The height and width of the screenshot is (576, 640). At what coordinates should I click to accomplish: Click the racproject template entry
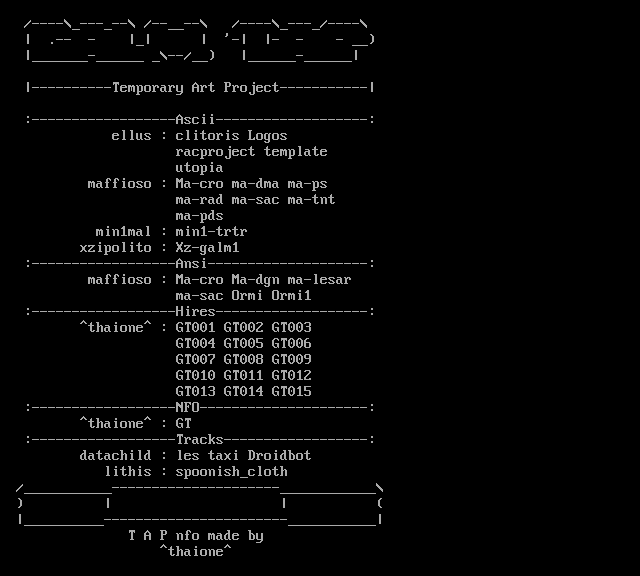251,152
